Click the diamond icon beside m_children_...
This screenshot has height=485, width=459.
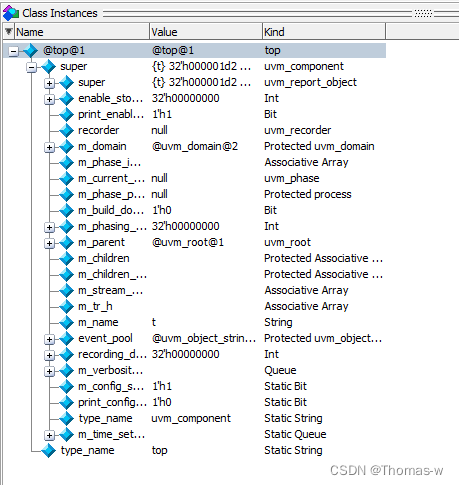pyautogui.click(x=66, y=275)
